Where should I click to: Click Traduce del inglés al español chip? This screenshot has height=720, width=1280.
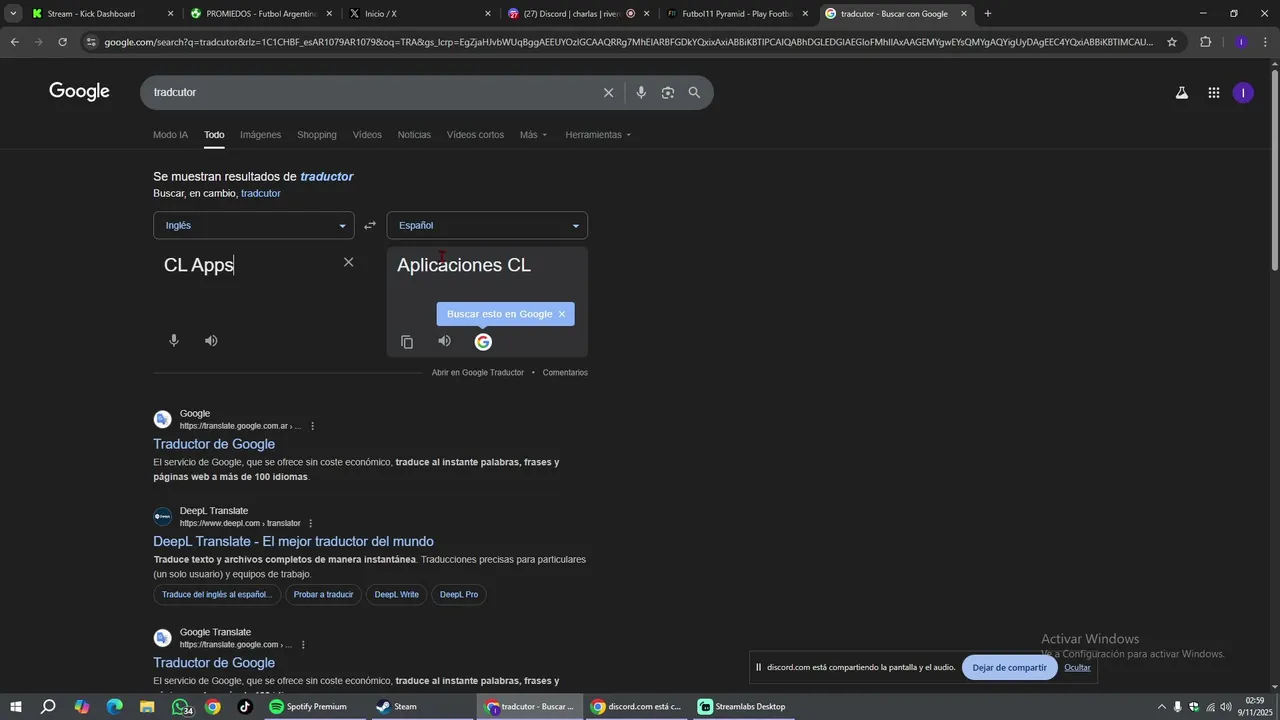pyautogui.click(x=217, y=595)
